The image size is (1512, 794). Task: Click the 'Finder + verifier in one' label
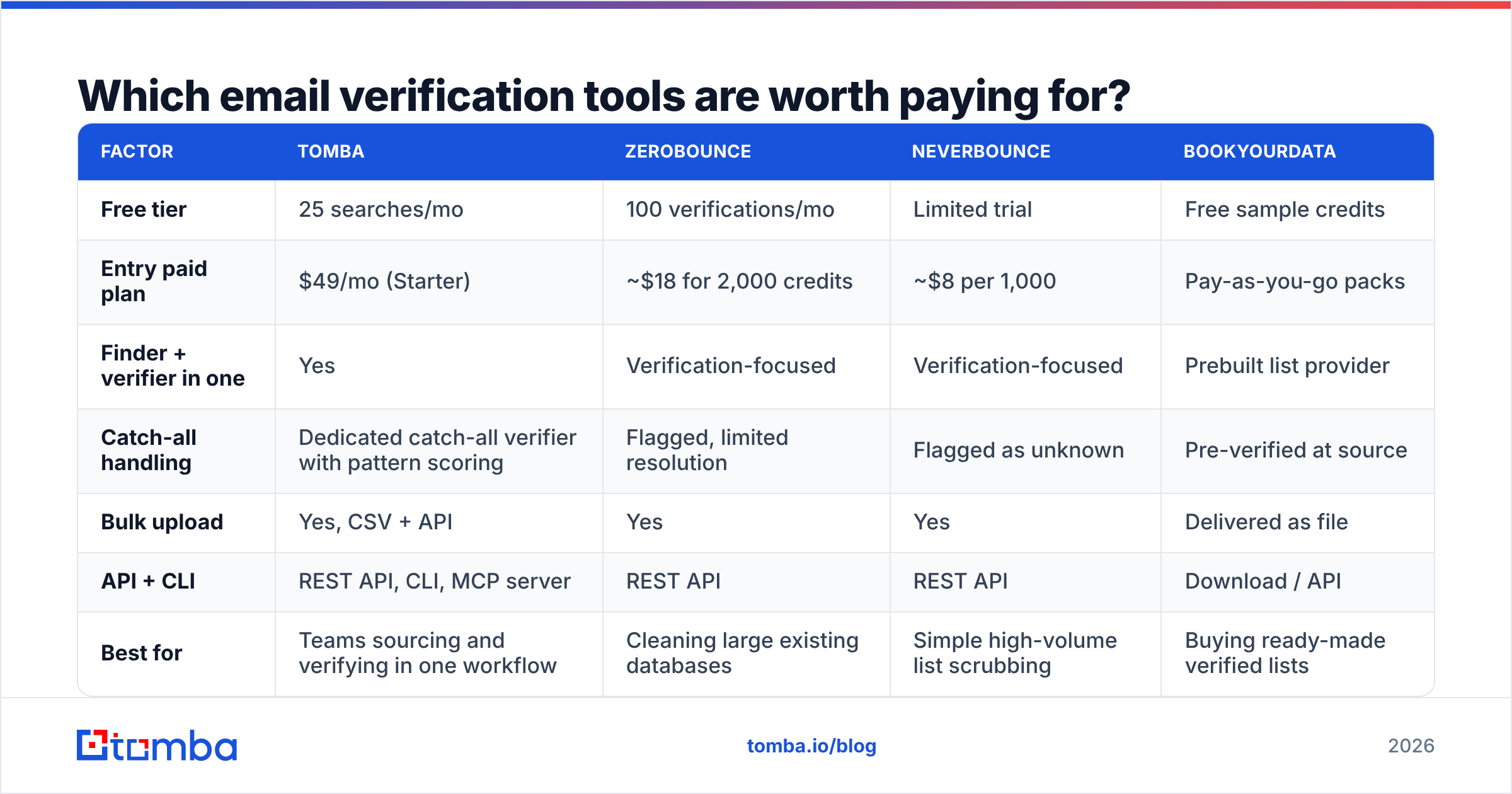(x=173, y=365)
